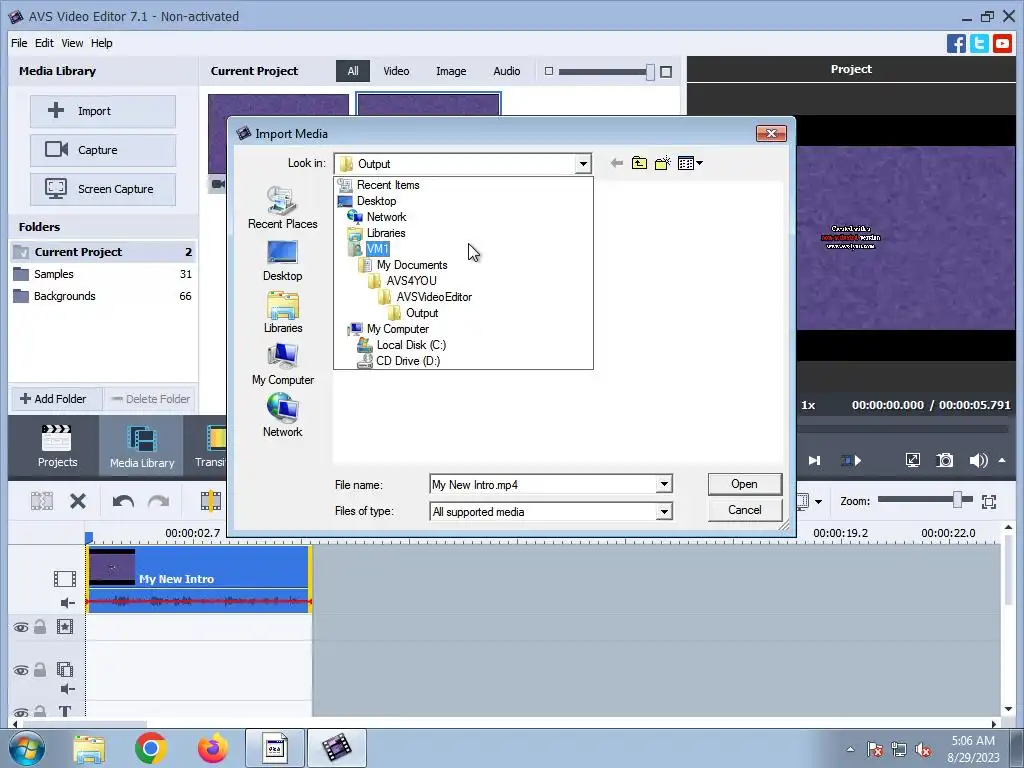Select AVSVideoEditor in folder tree

point(434,297)
